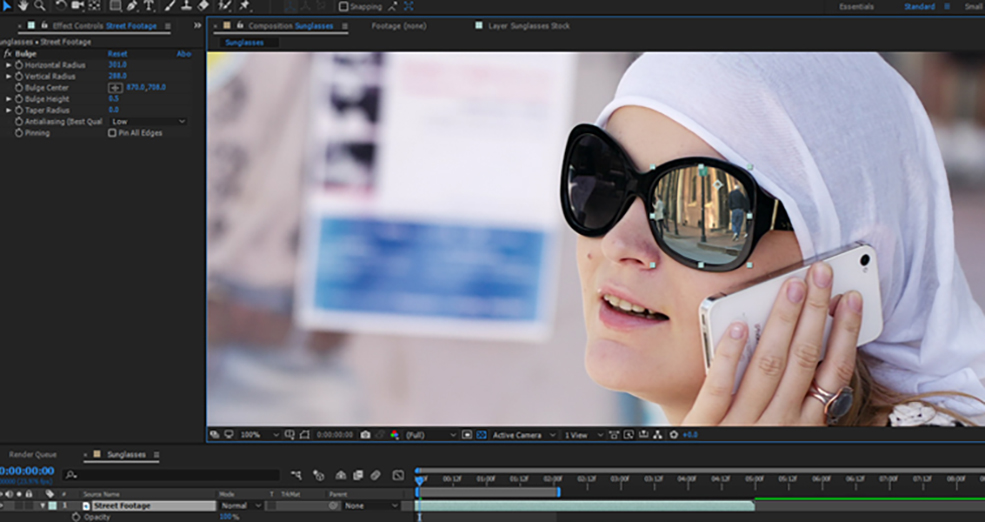
Task: Open the show channel RGB icon
Action: pos(395,435)
